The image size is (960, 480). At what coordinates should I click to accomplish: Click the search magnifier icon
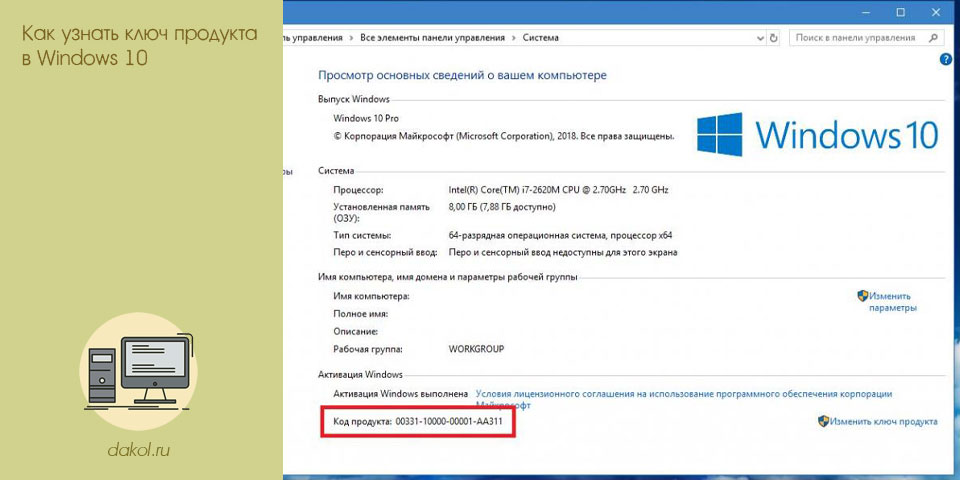tap(934, 38)
